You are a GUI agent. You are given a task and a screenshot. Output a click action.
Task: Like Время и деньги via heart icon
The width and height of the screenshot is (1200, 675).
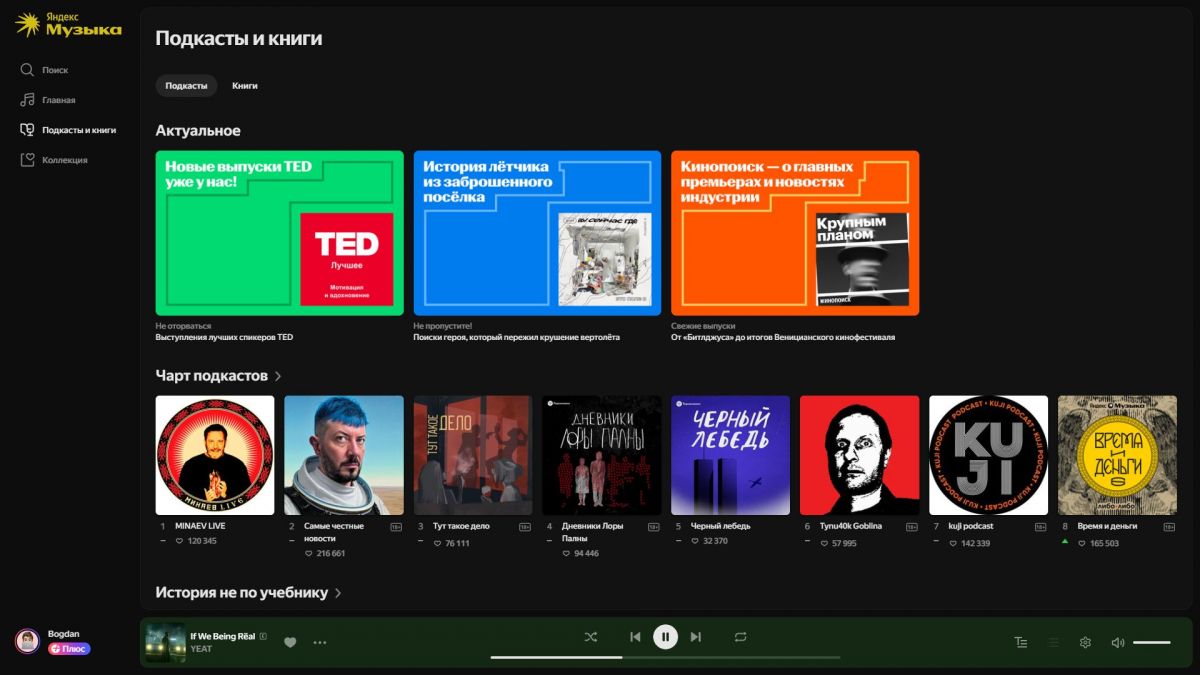pyautogui.click(x=1083, y=543)
